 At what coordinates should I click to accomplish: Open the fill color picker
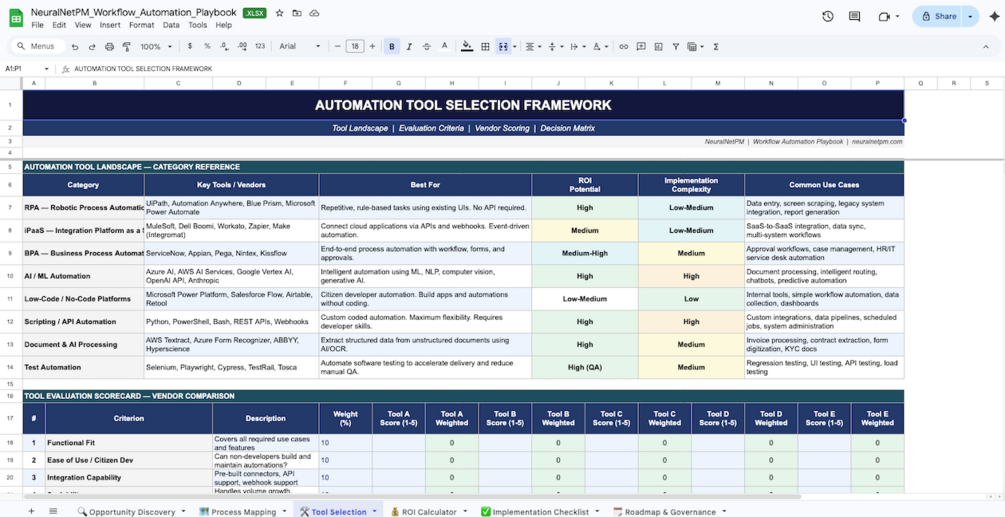click(467, 47)
